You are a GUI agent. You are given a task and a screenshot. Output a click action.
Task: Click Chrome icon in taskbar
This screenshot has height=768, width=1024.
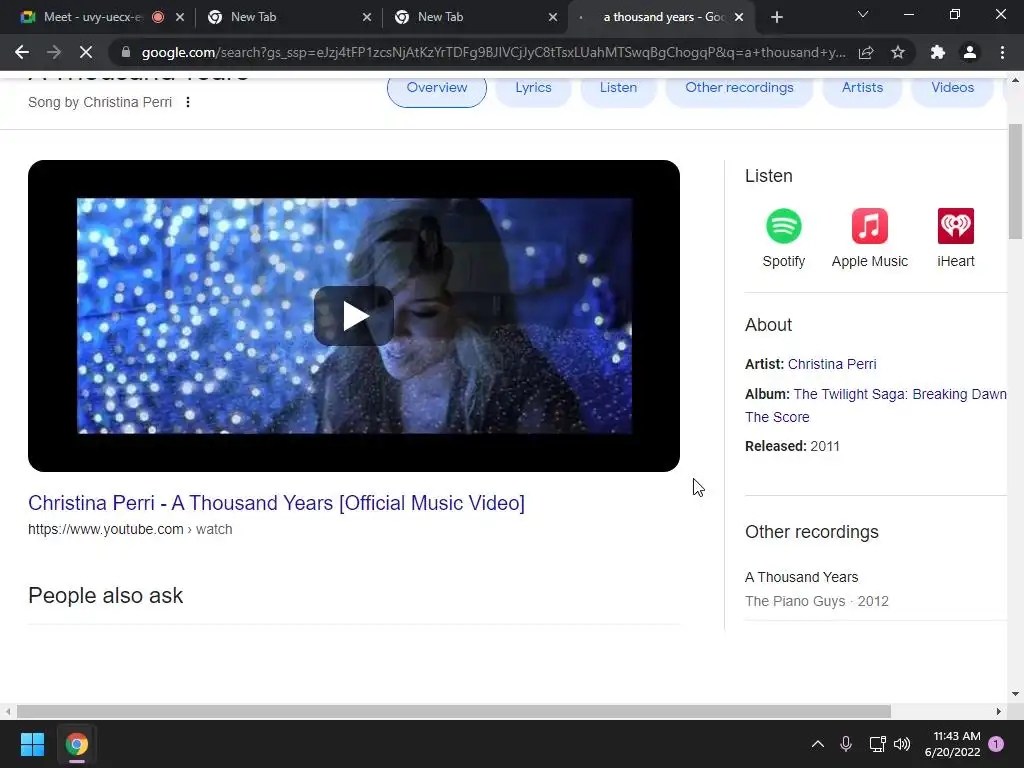76,744
